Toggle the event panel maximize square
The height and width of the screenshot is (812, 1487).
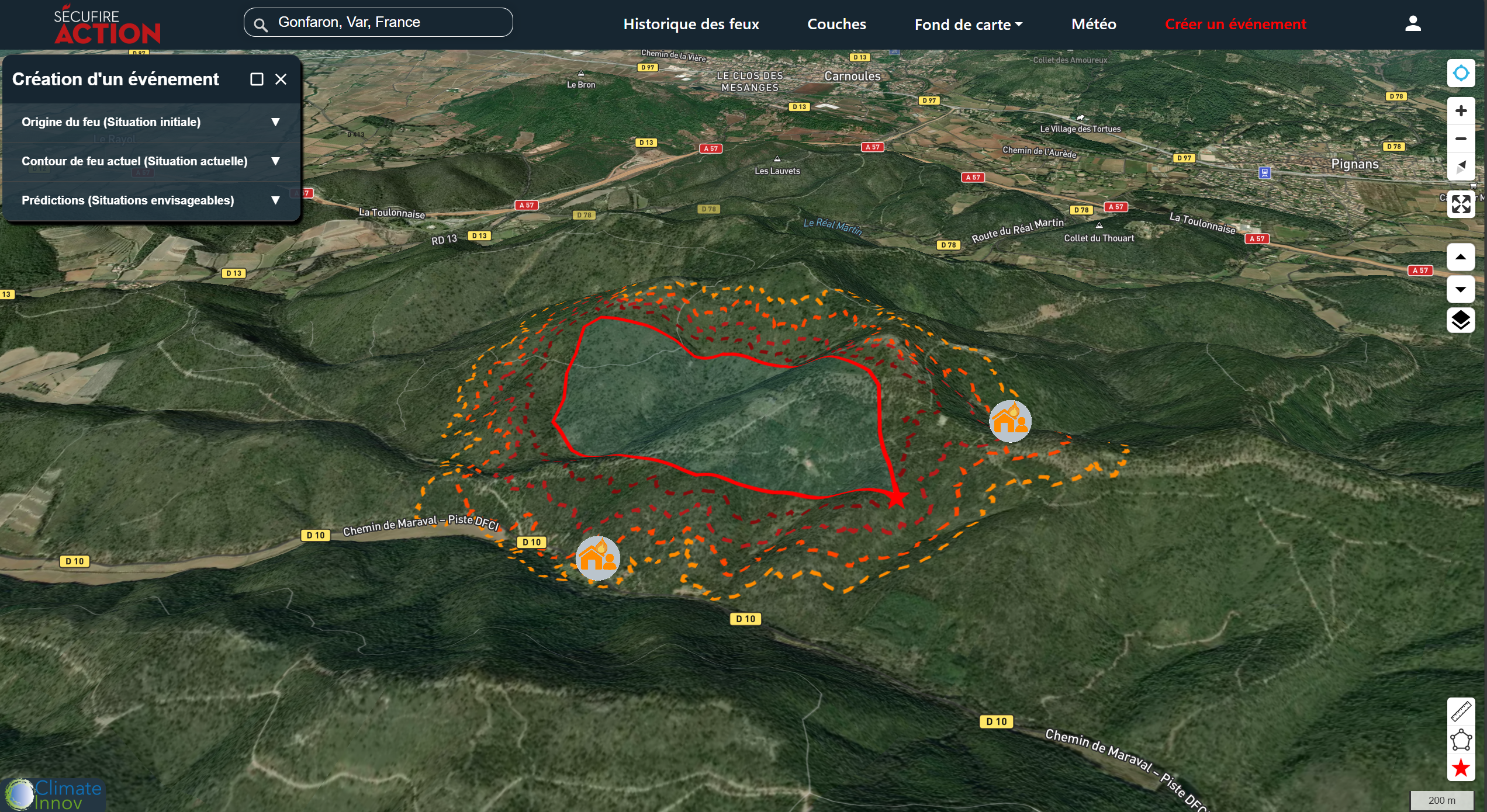pos(257,79)
